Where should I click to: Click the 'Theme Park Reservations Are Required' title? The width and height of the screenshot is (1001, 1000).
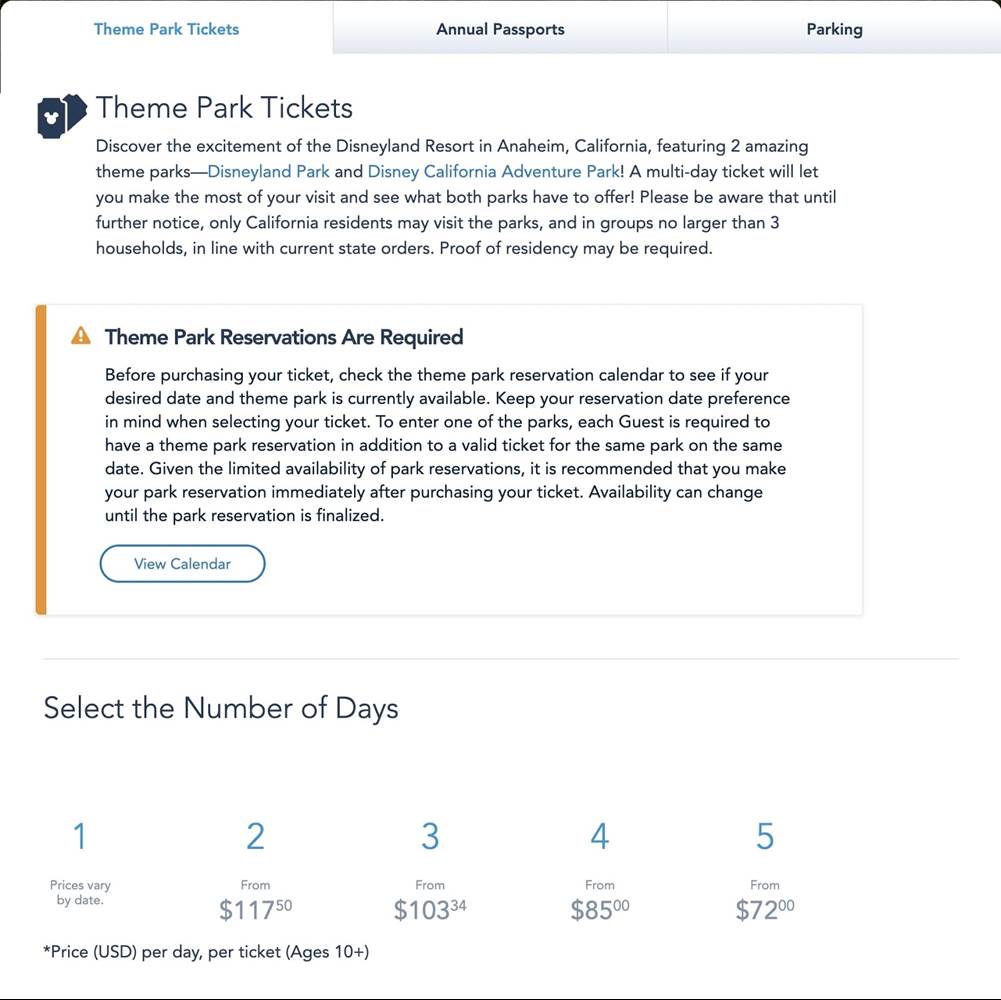[x=284, y=337]
